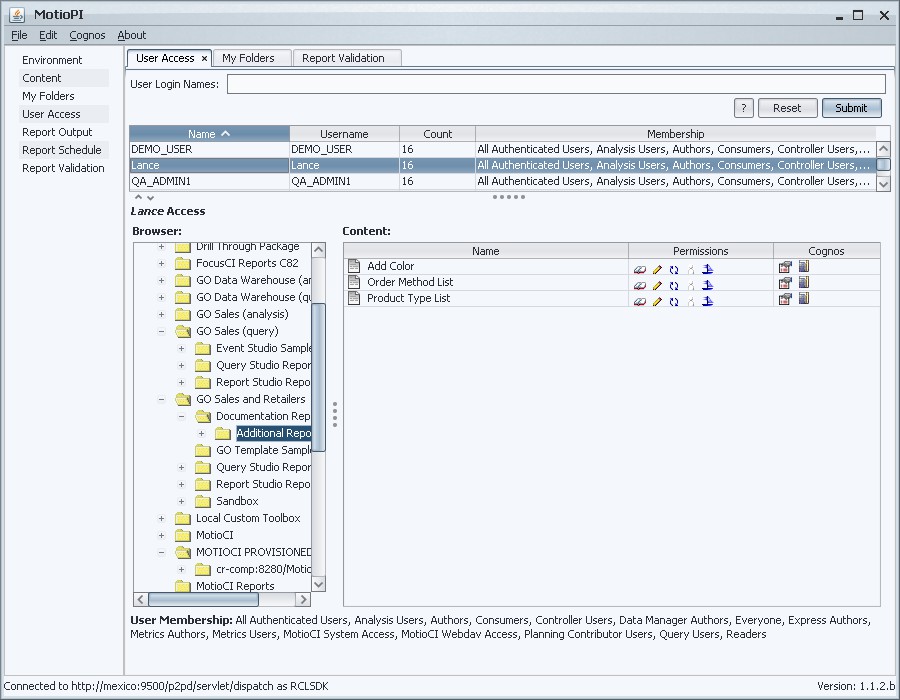The height and width of the screenshot is (700, 900).
Task: Expand the Additional Reports folder node
Action: [201, 433]
